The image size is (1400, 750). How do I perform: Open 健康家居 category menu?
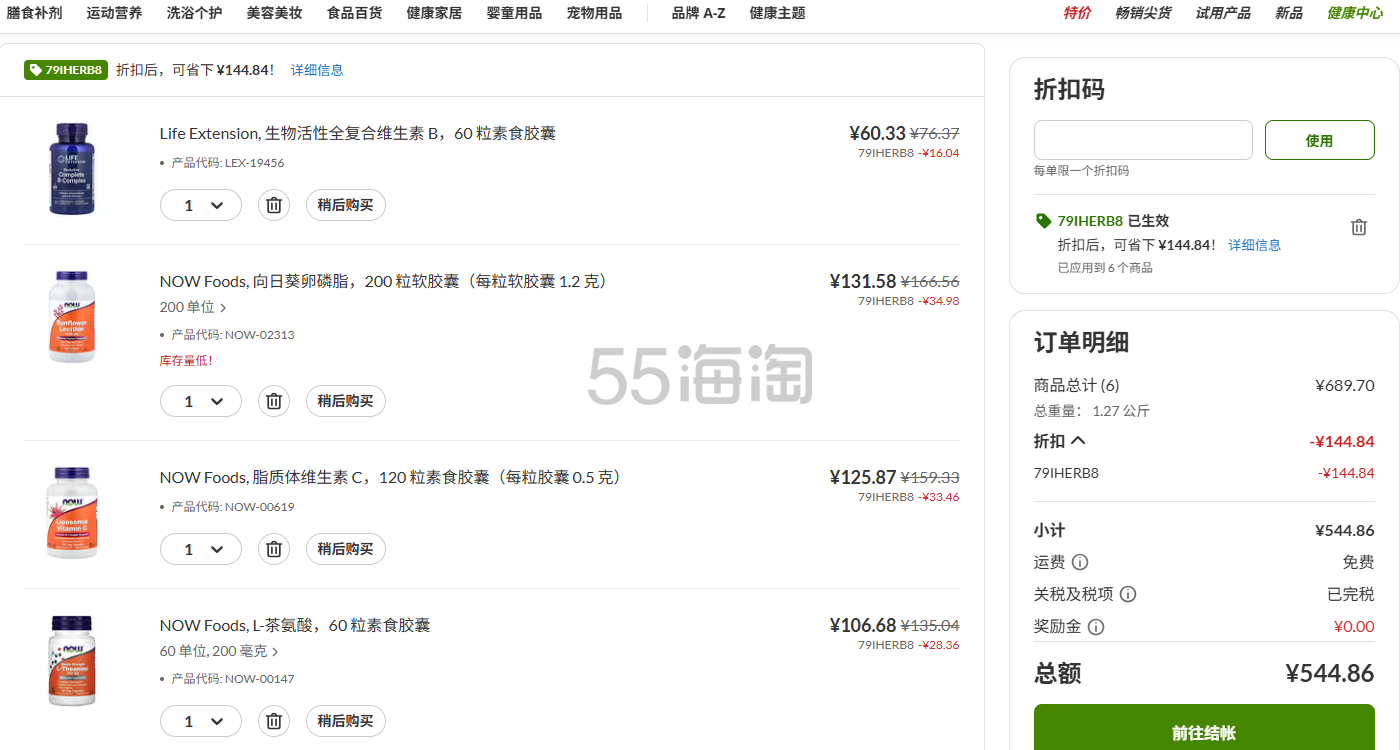[434, 13]
